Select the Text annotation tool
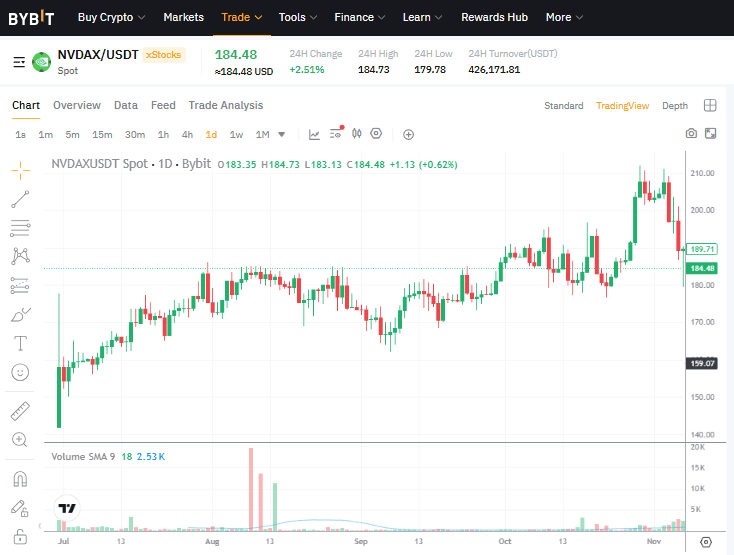The image size is (734, 555). (20, 343)
